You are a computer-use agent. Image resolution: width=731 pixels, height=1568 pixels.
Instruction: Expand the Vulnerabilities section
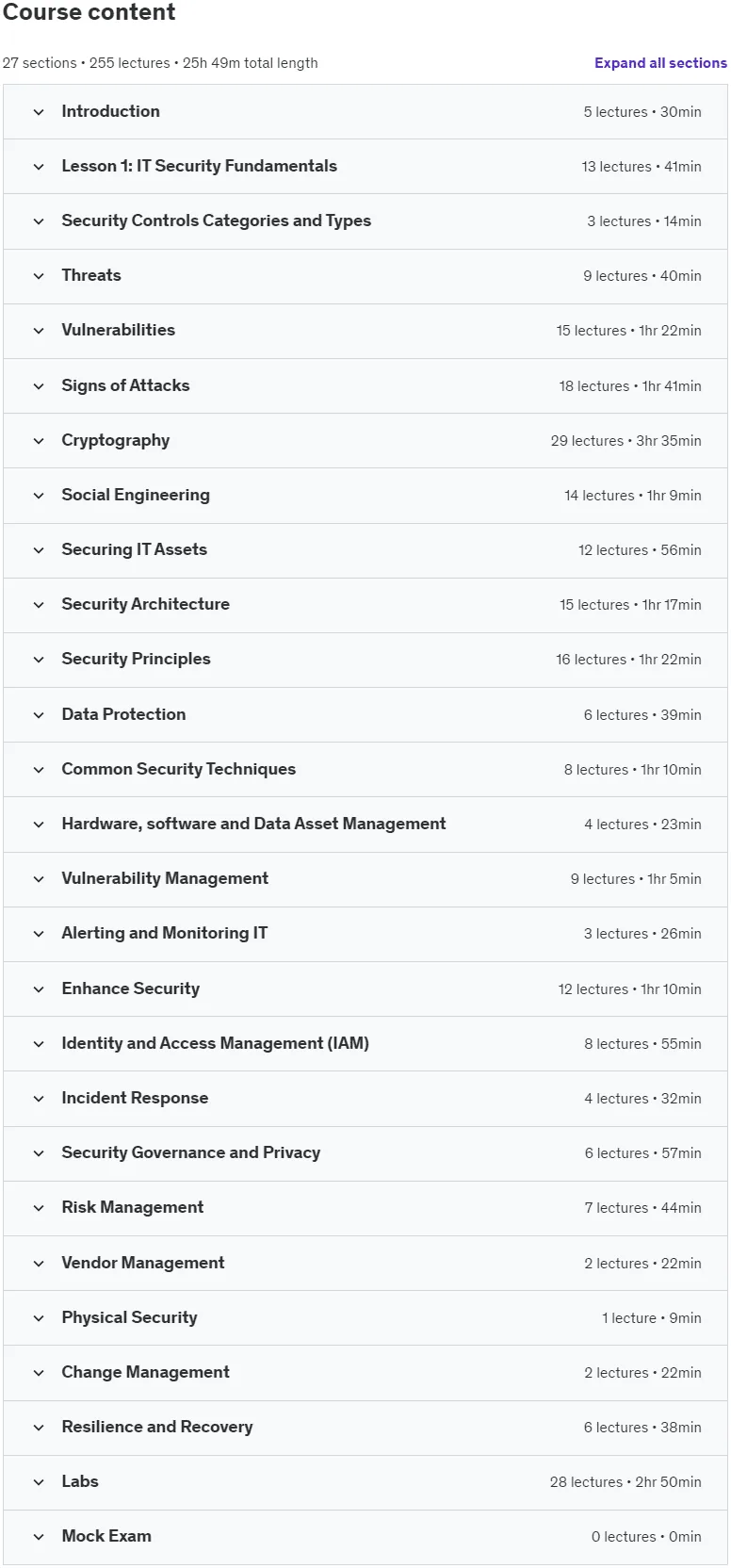[x=365, y=331]
